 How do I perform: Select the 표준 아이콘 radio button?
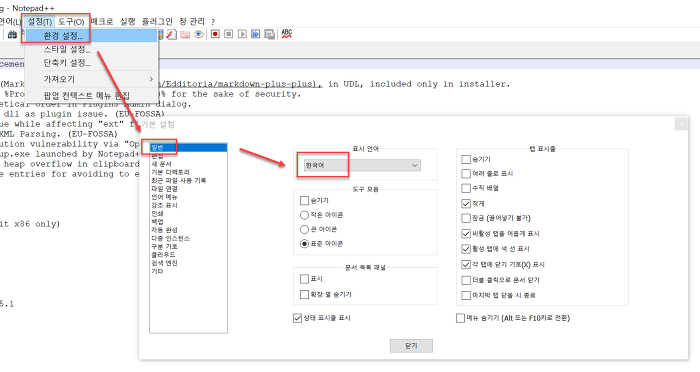click(304, 243)
